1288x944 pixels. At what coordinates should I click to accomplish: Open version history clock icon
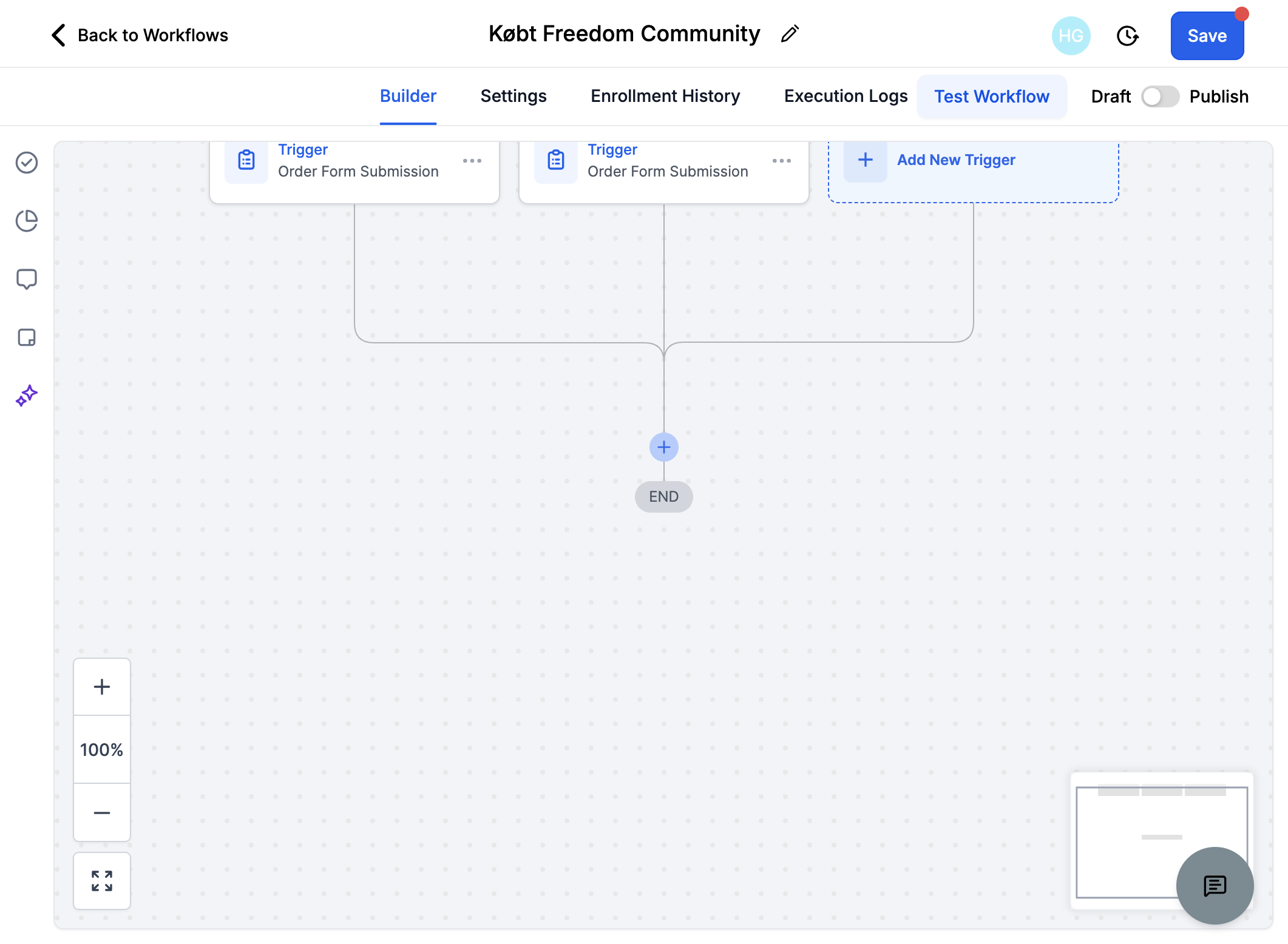(1127, 36)
